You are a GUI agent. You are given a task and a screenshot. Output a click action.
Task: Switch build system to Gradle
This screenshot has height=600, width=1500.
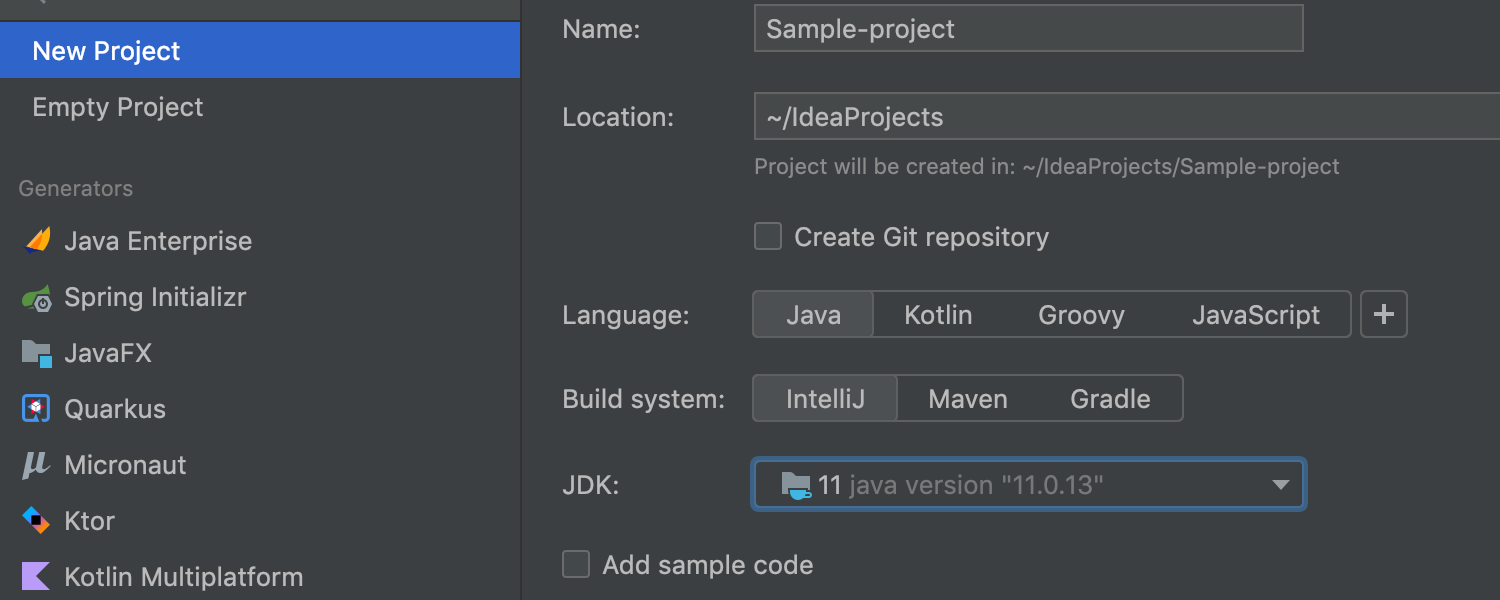[1110, 399]
